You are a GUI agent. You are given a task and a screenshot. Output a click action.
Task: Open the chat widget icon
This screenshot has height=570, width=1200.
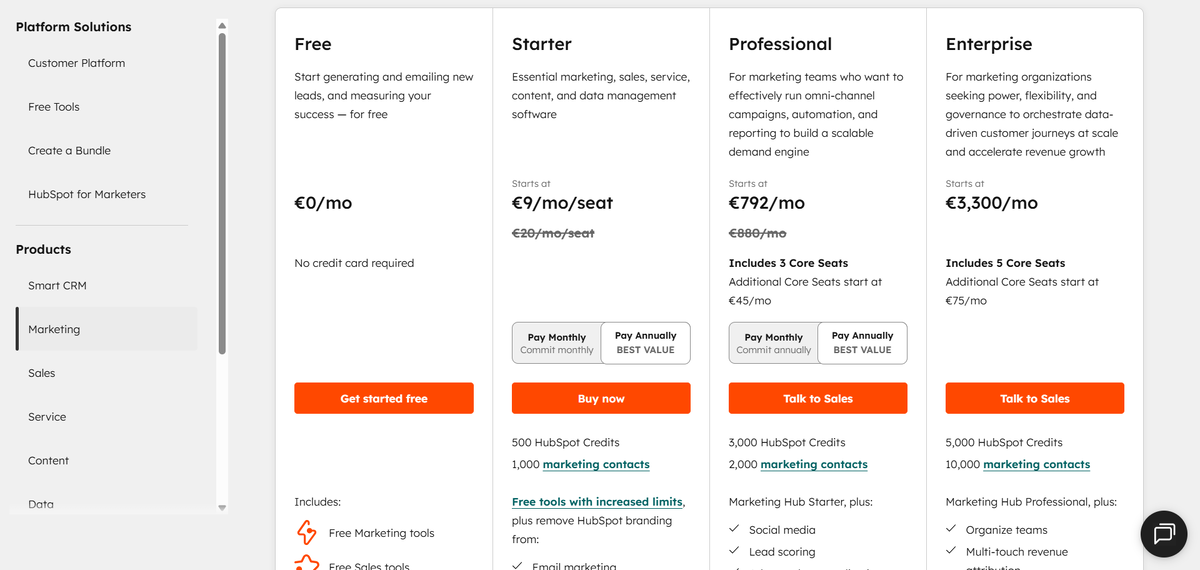point(1164,534)
